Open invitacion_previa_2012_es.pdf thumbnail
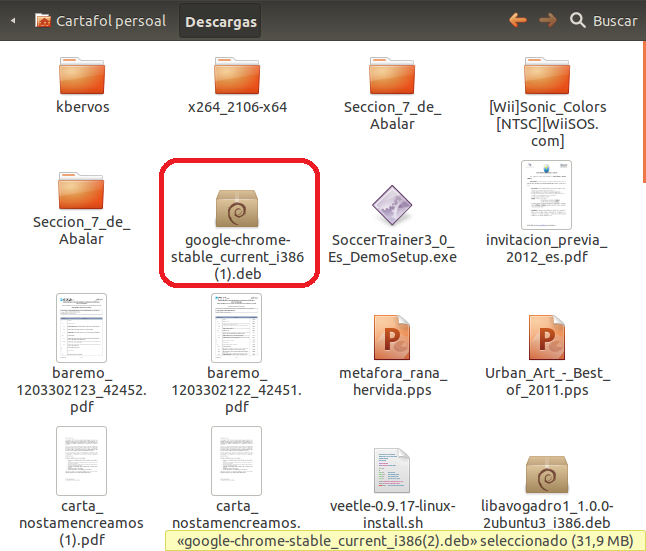 (547, 195)
